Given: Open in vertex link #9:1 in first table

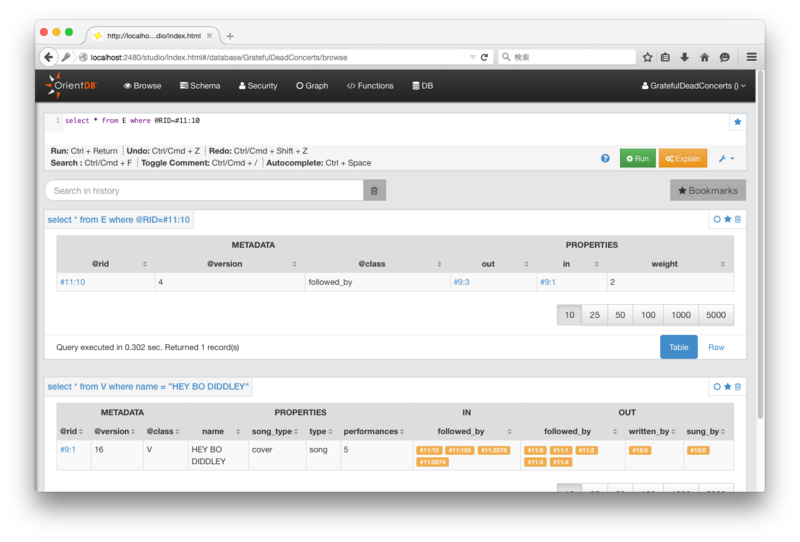Looking at the screenshot, I should click(x=547, y=282).
